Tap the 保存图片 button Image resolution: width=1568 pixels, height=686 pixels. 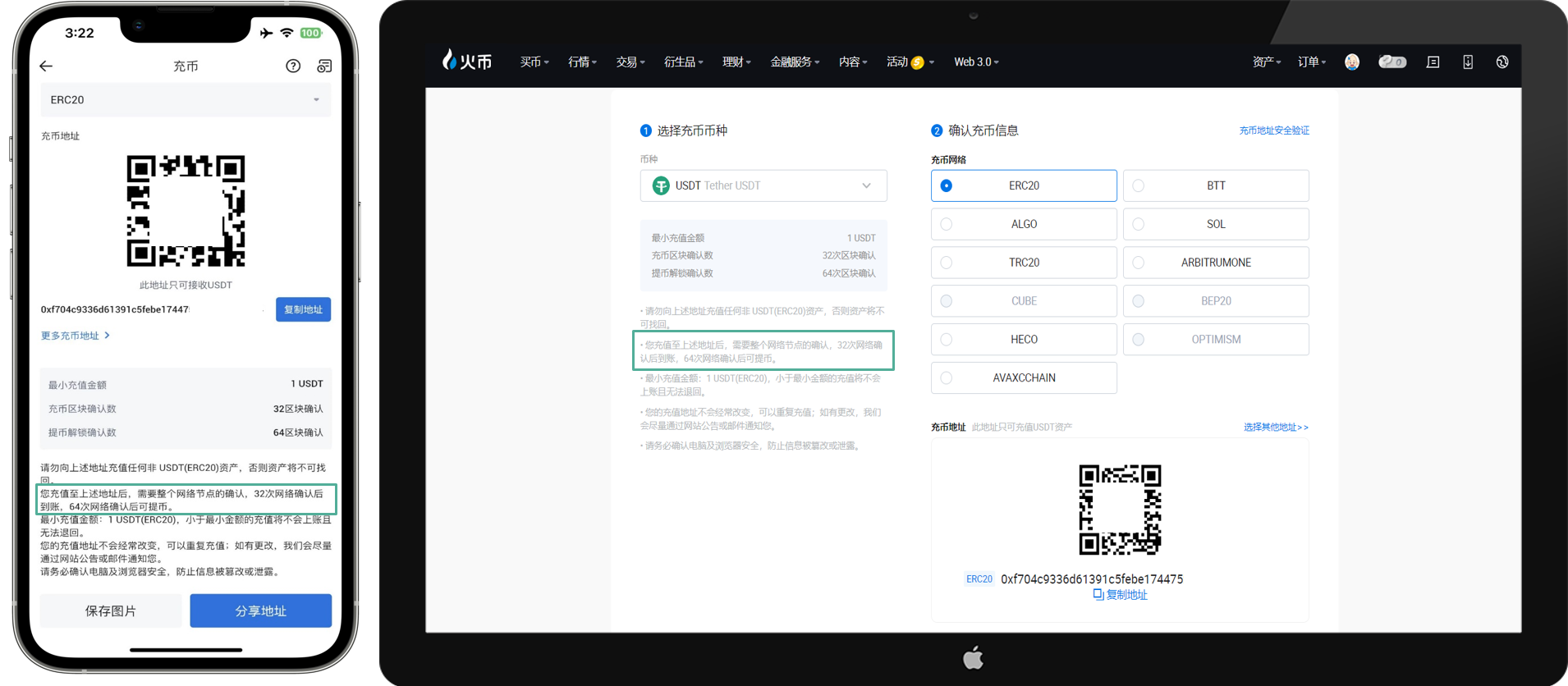[x=111, y=611]
